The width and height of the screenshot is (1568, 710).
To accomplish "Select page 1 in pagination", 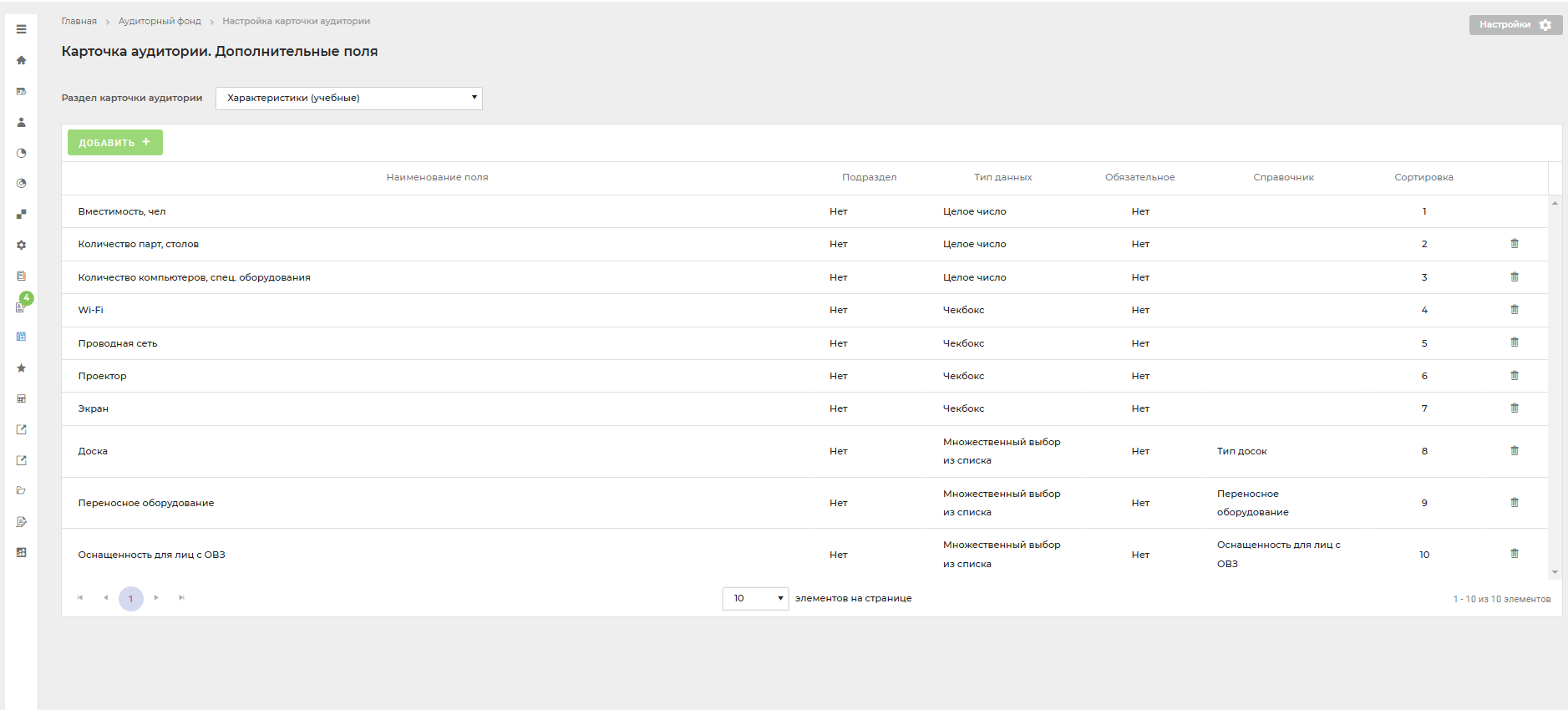I will coord(131,598).
